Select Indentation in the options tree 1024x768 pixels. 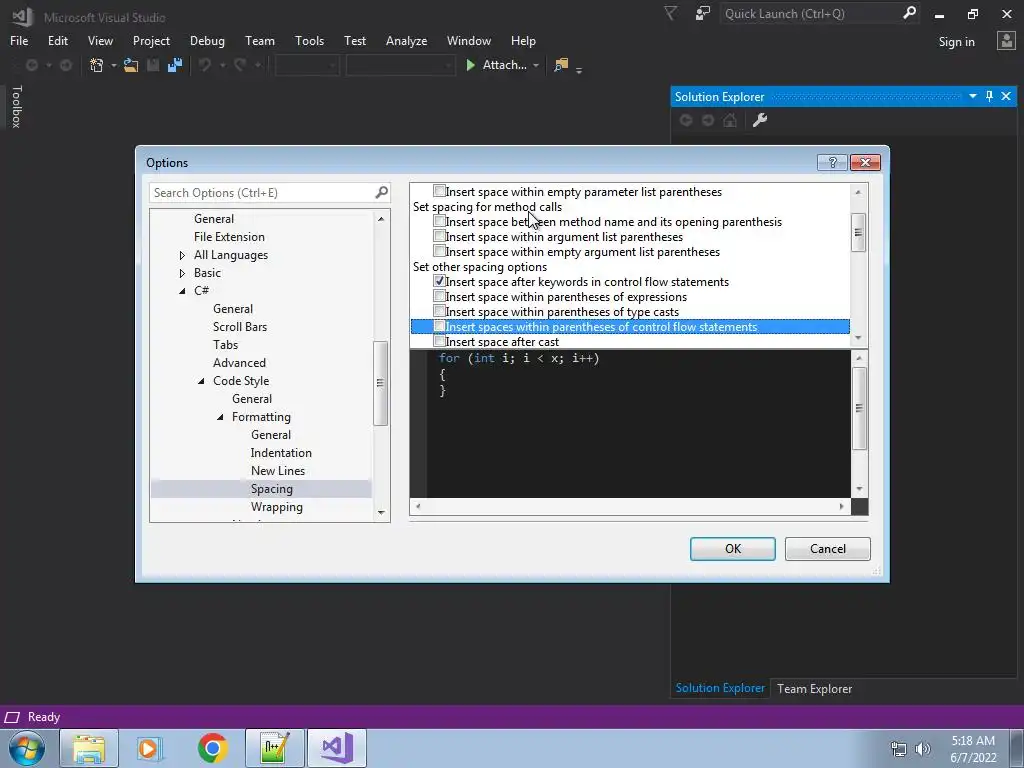pyautogui.click(x=281, y=453)
